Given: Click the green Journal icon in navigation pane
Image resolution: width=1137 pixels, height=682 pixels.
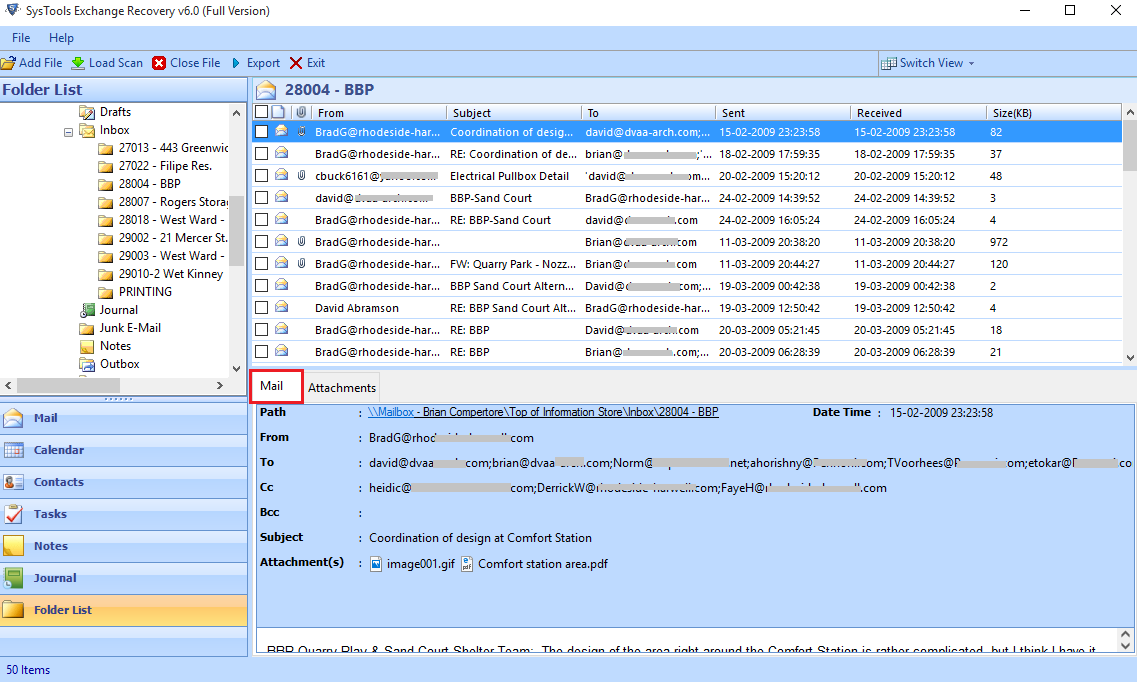Looking at the screenshot, I should click(13, 578).
